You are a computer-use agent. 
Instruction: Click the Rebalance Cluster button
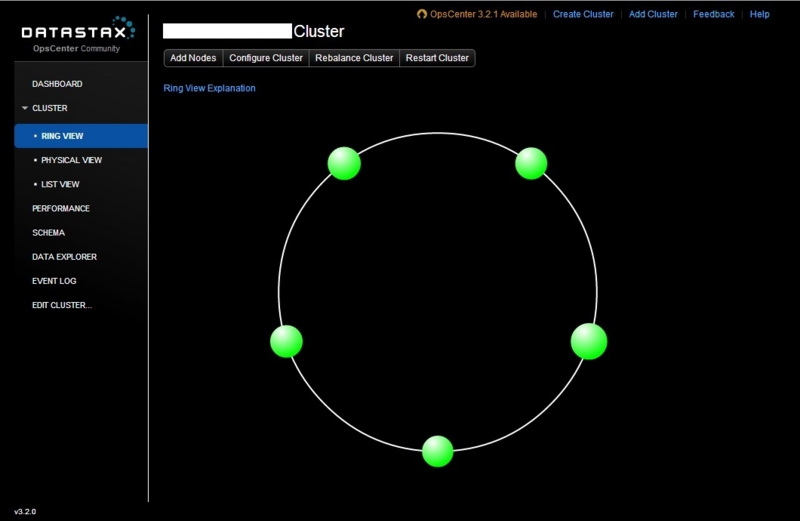point(354,58)
